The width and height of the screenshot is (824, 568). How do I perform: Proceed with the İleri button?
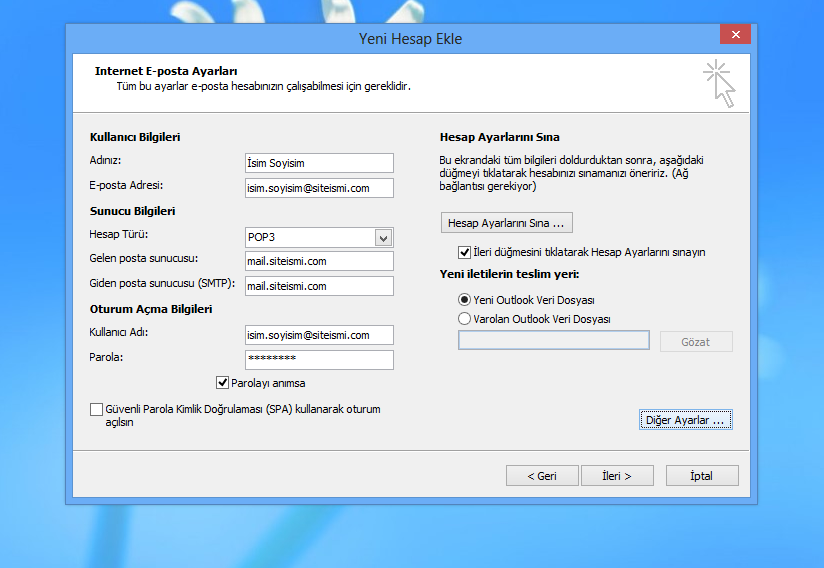[616, 476]
